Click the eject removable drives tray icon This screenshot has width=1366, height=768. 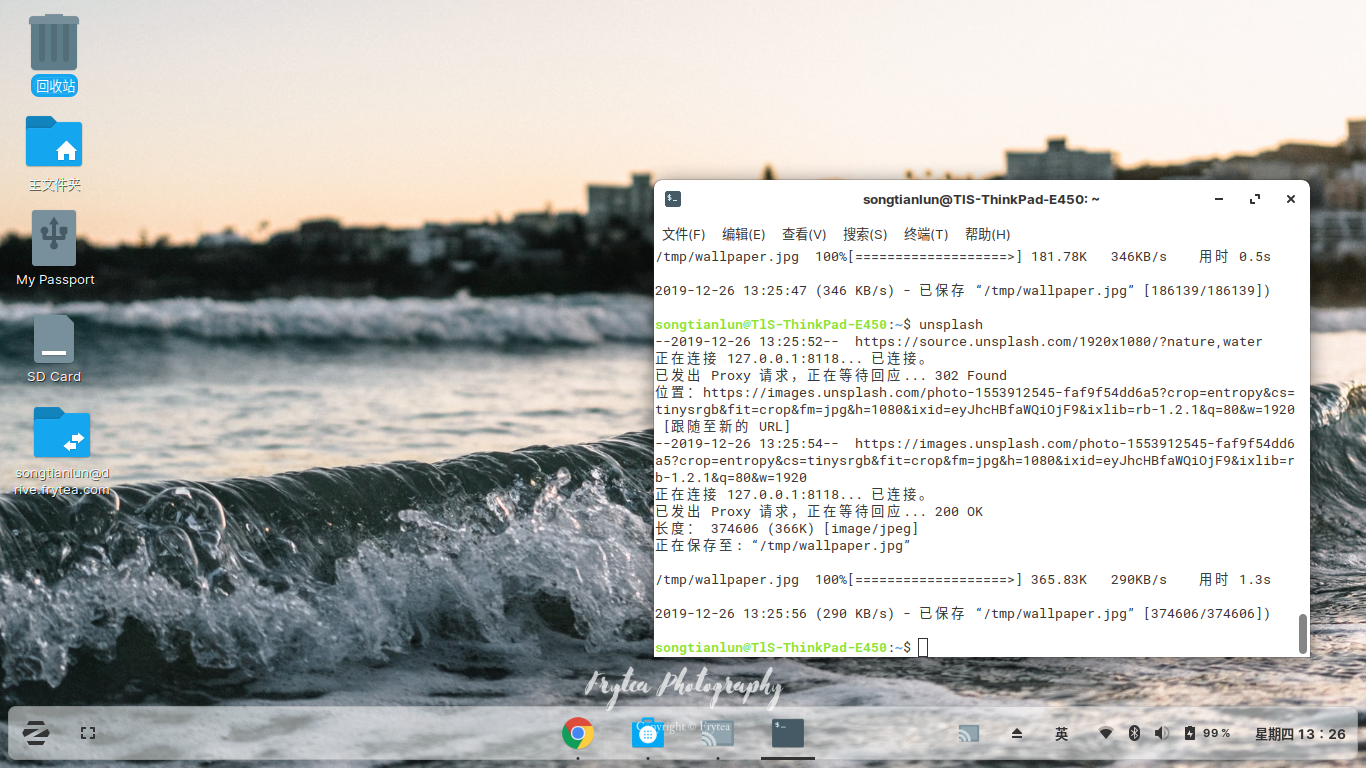(x=1017, y=734)
